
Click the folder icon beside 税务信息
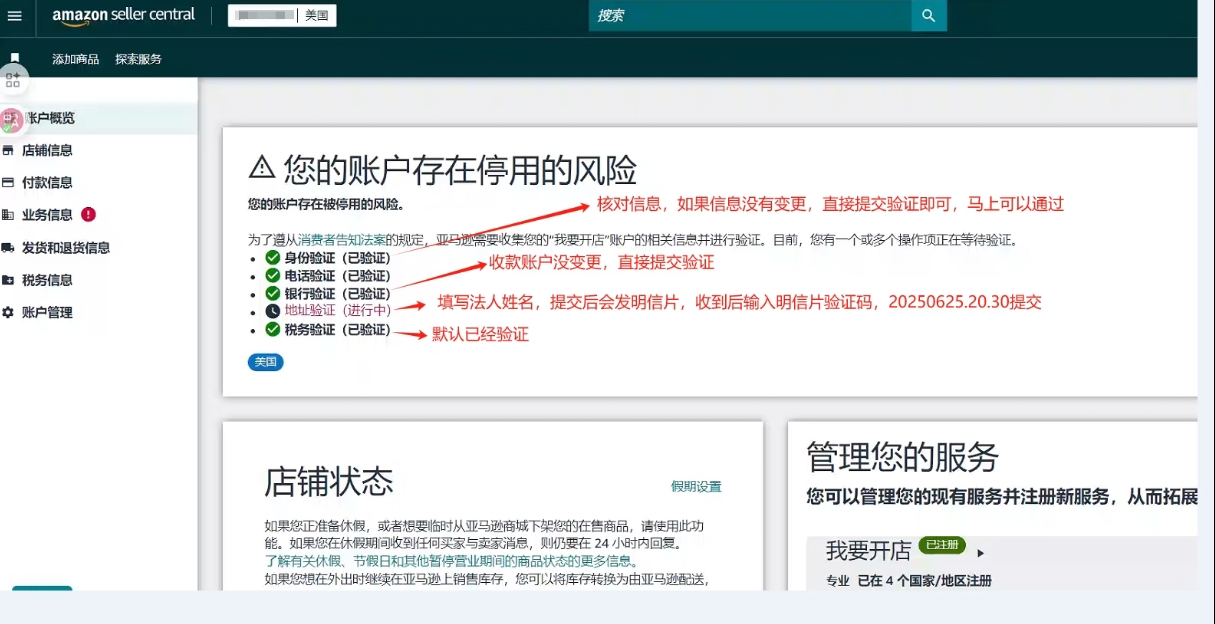(8, 280)
